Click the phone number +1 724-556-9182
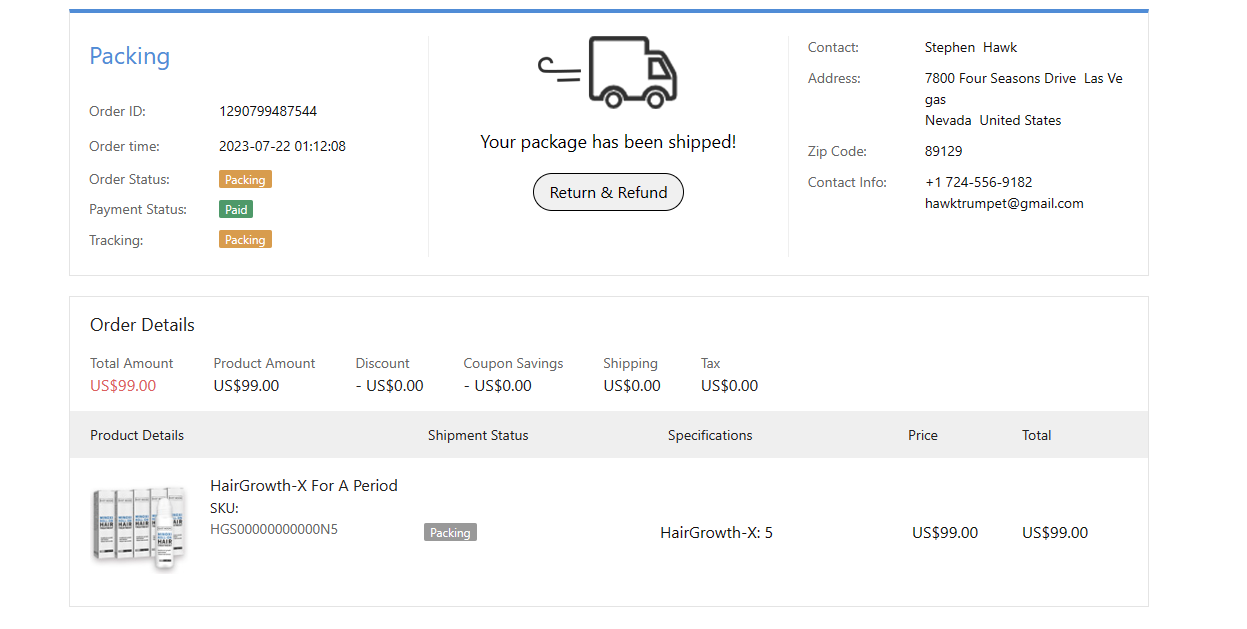This screenshot has width=1247, height=629. tap(979, 182)
